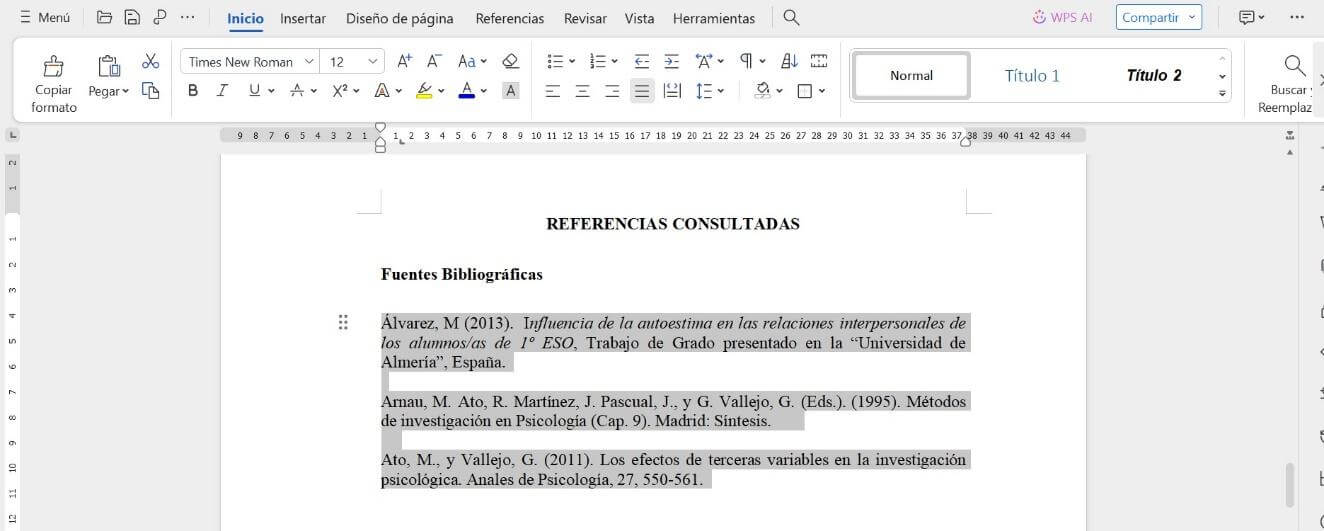1324x531 pixels.
Task: Click the paragraph shading paint bucket
Action: (763, 91)
